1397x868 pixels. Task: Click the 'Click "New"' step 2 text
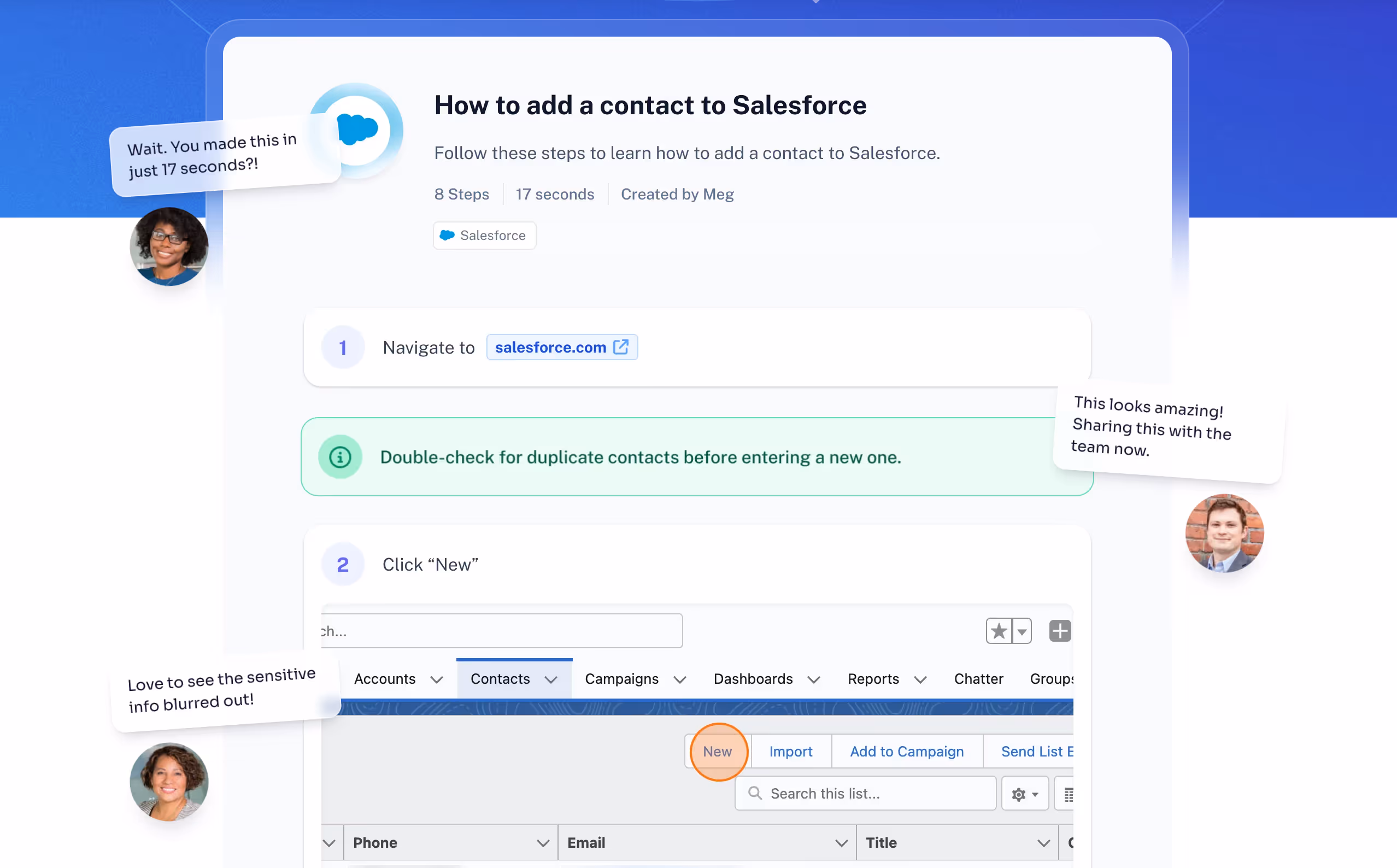point(431,564)
